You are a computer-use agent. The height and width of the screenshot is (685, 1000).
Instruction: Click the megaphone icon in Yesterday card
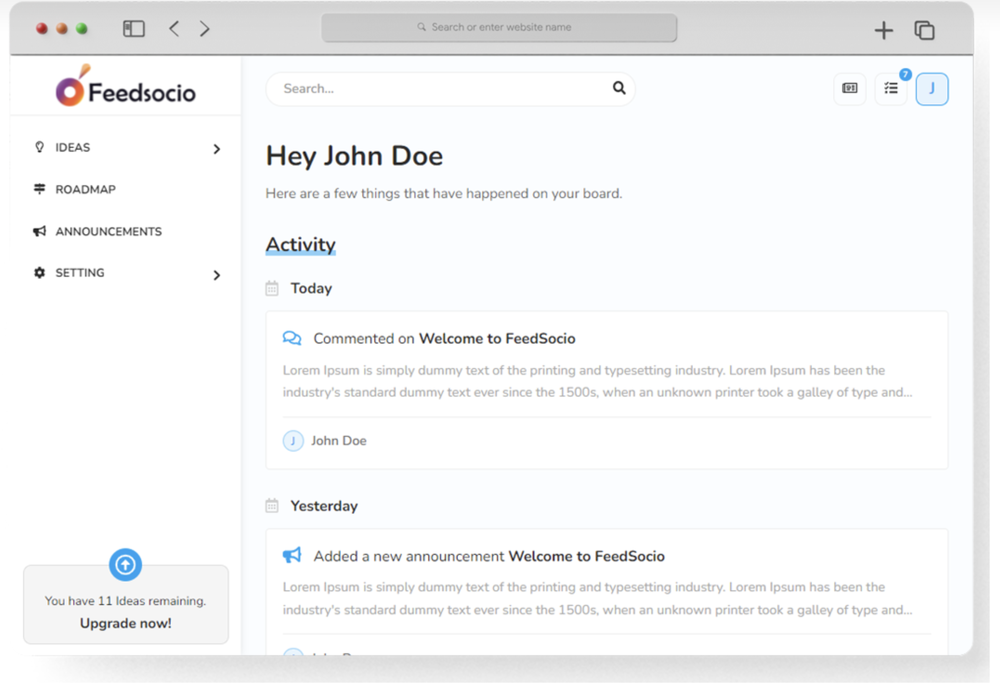coord(292,555)
